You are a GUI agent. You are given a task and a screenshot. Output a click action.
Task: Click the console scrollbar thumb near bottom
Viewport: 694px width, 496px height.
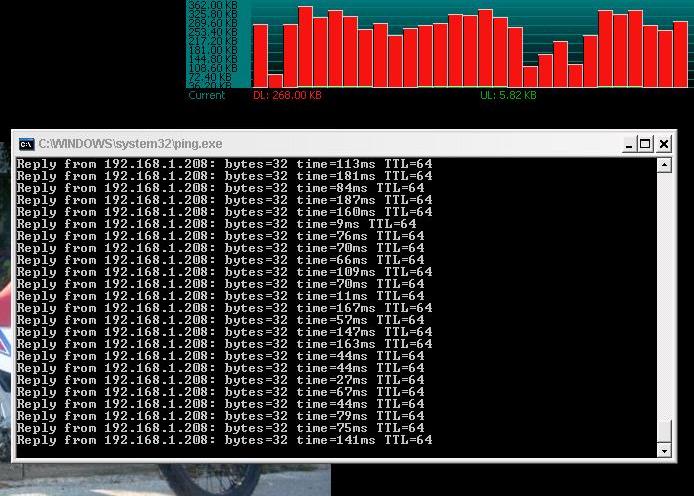(x=663, y=431)
